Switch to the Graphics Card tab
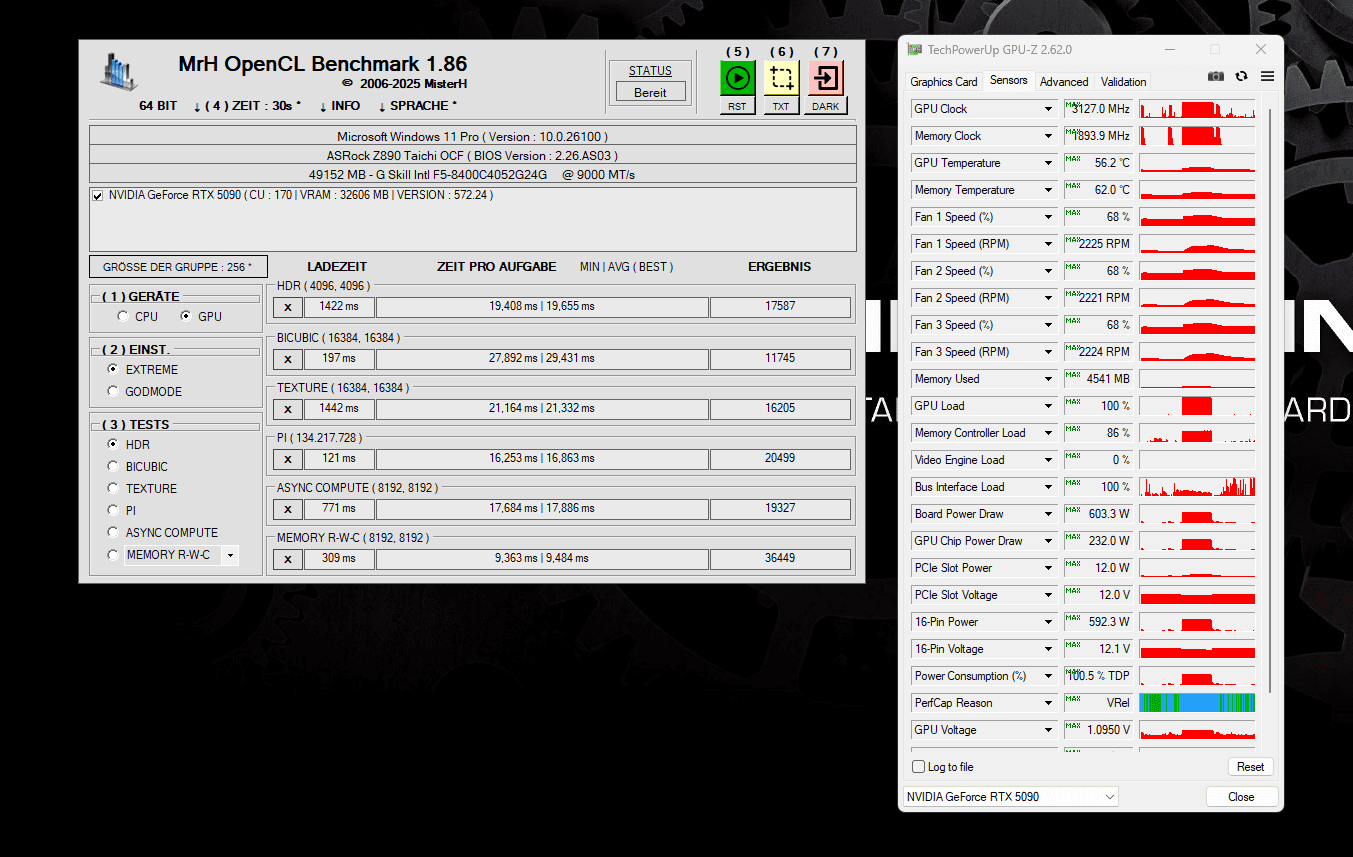 tap(944, 82)
